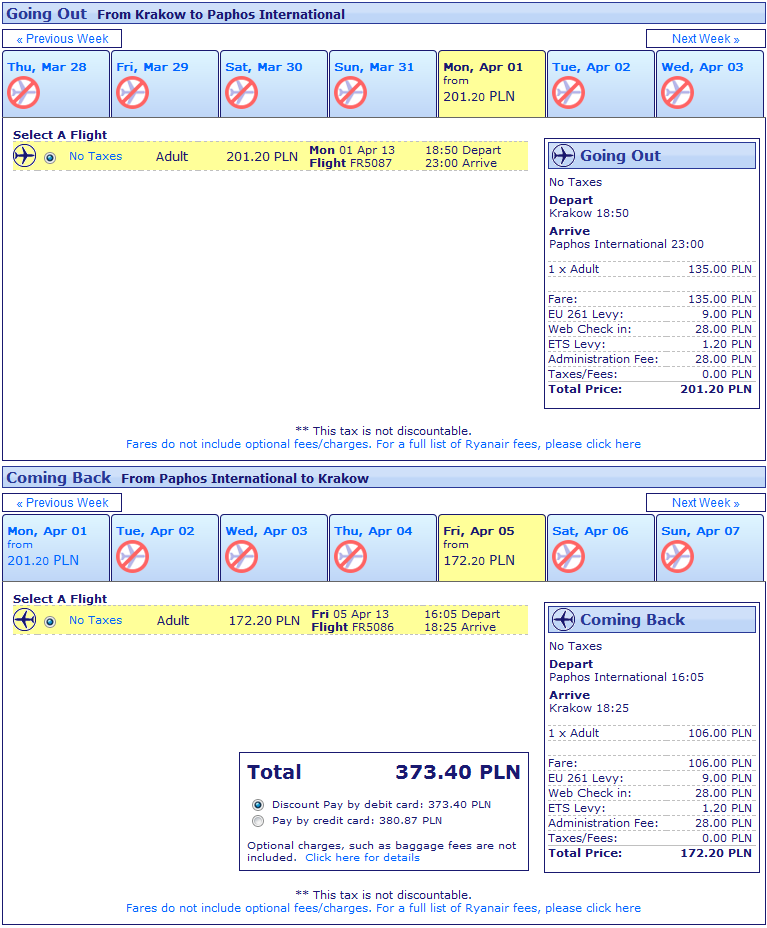Click no-flight icon under Sat, Mar 30
Screen dimensions: 767x928
coord(241,93)
